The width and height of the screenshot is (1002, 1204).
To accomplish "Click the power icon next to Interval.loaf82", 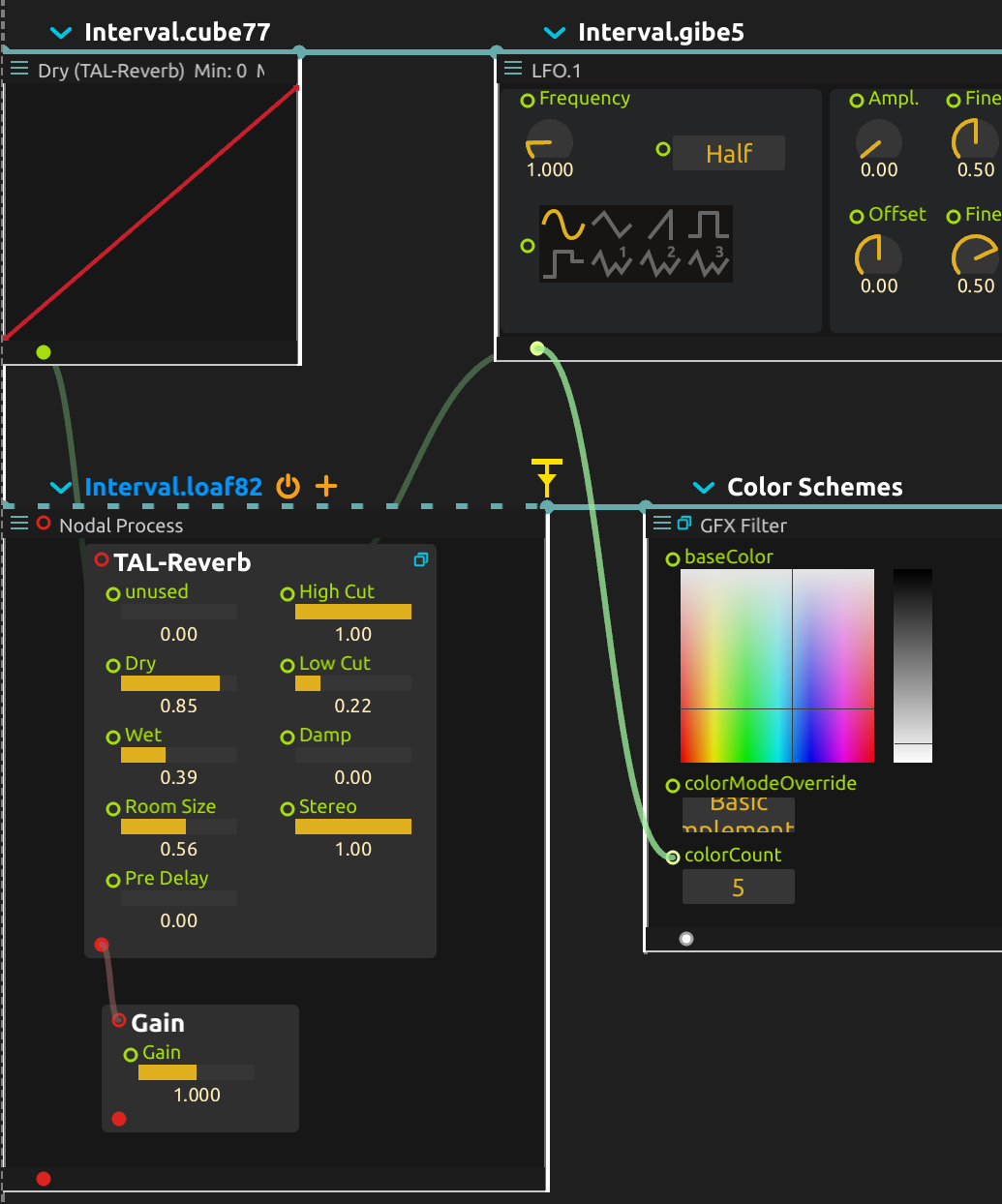I will 288,486.
